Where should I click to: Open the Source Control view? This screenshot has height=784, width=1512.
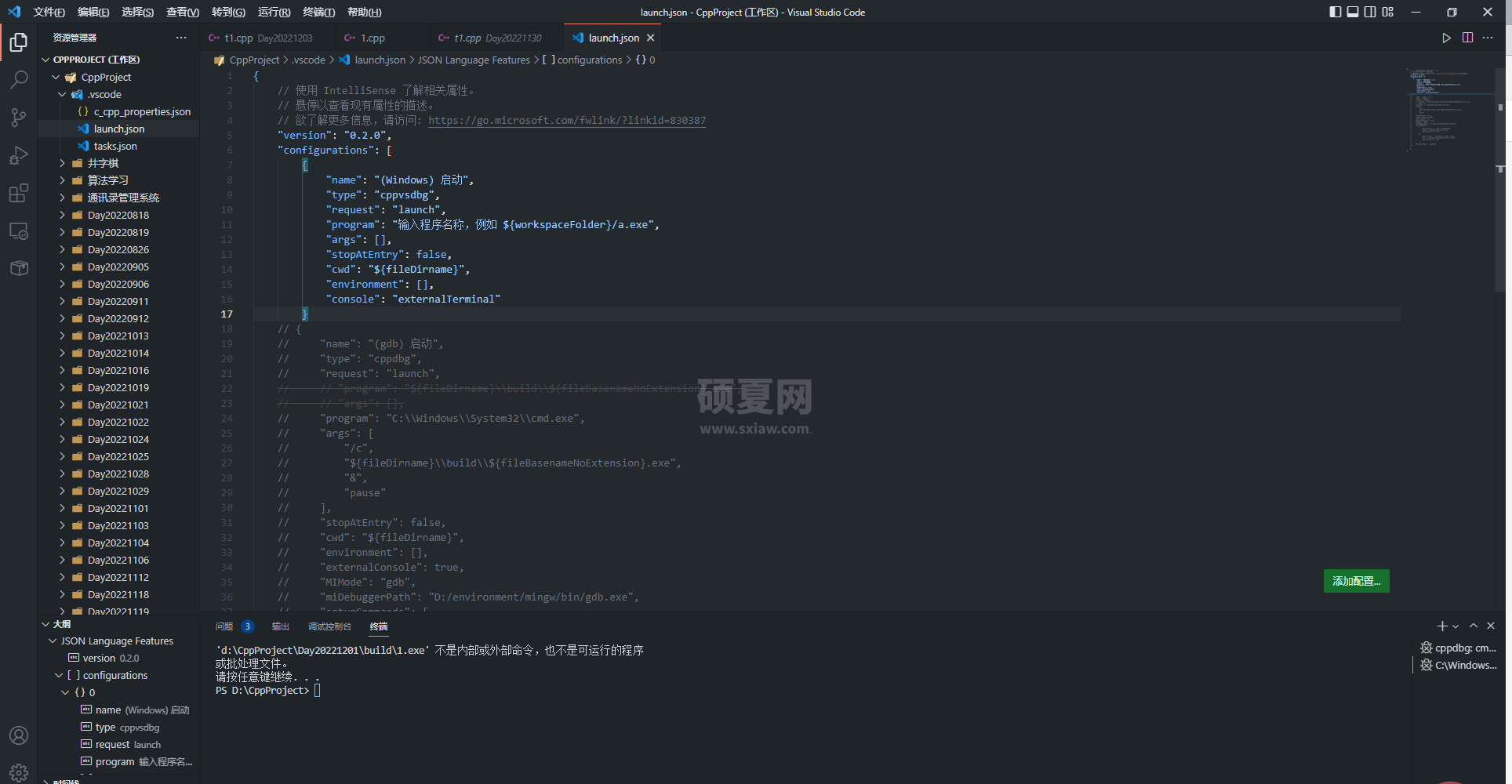pyautogui.click(x=19, y=118)
